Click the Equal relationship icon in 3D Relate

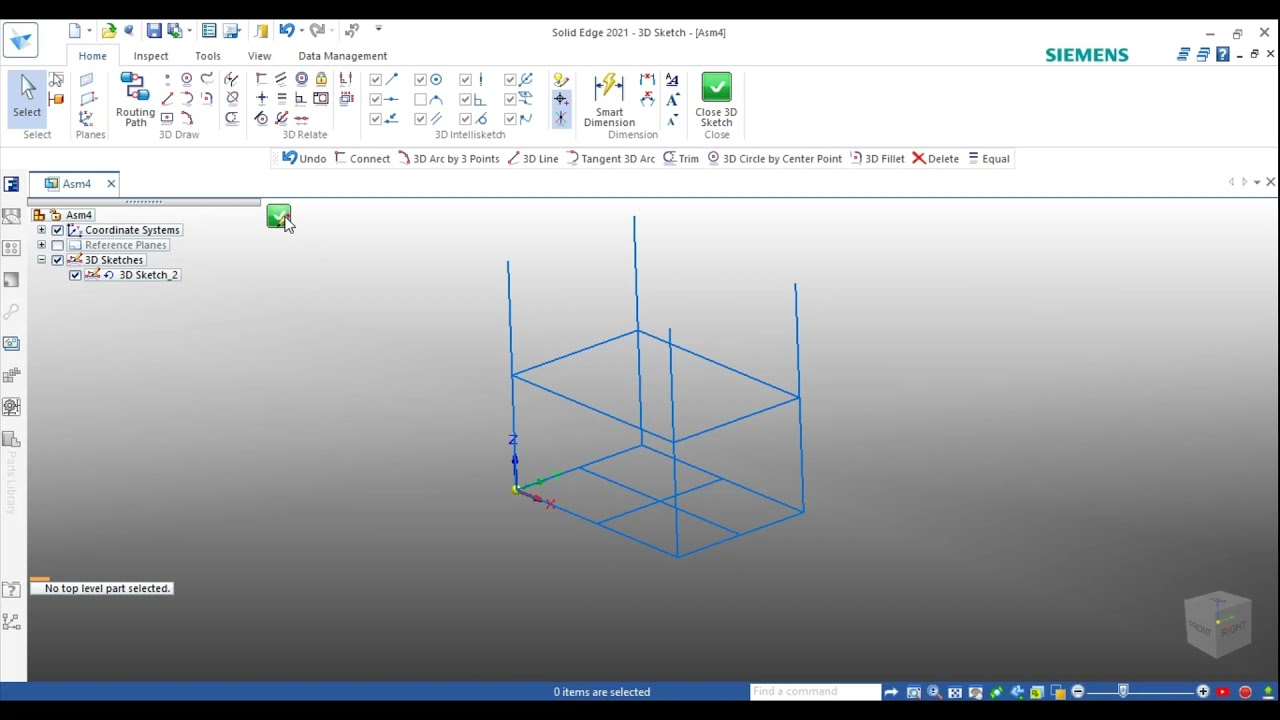(282, 98)
